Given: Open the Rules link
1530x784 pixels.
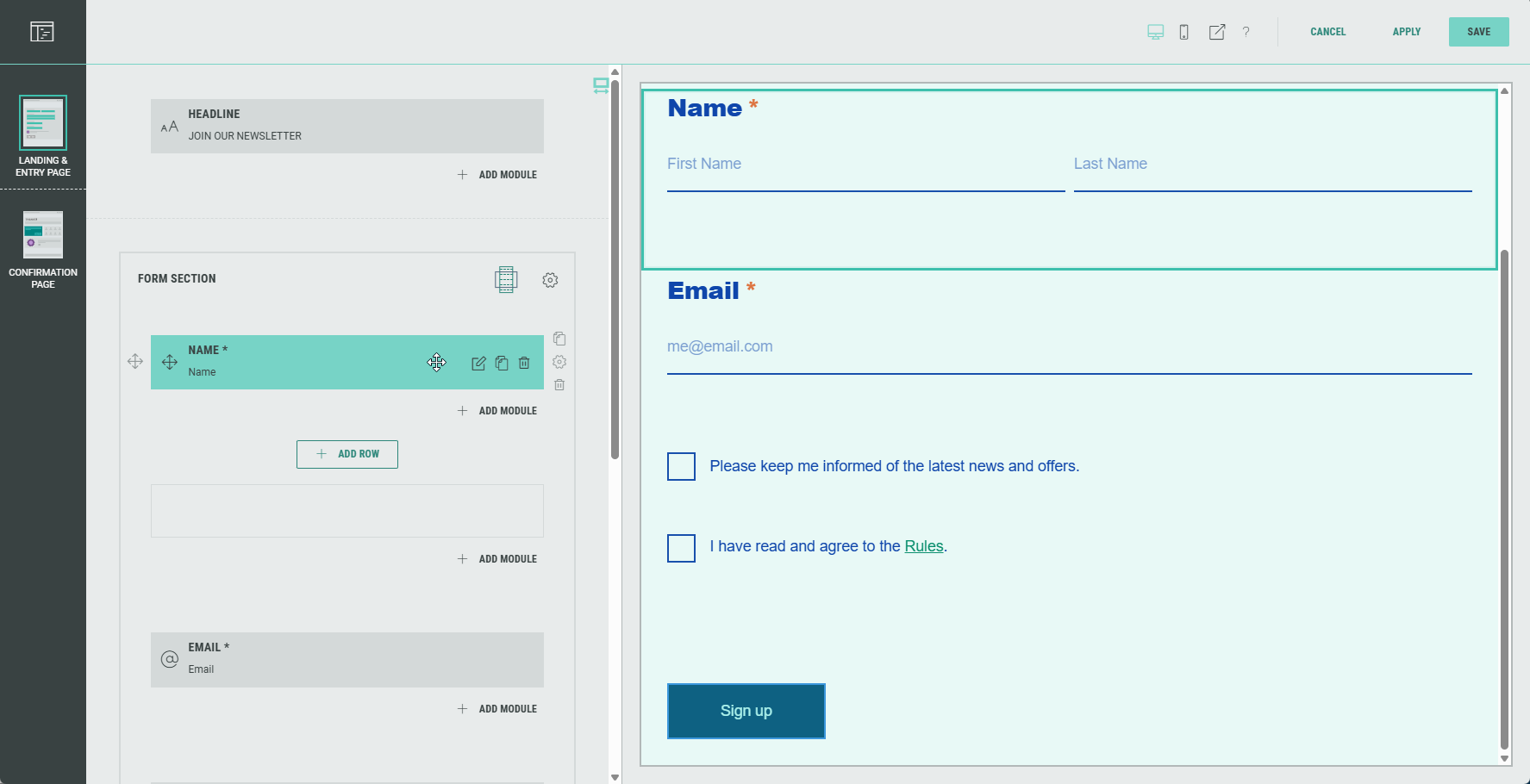Looking at the screenshot, I should point(923,546).
